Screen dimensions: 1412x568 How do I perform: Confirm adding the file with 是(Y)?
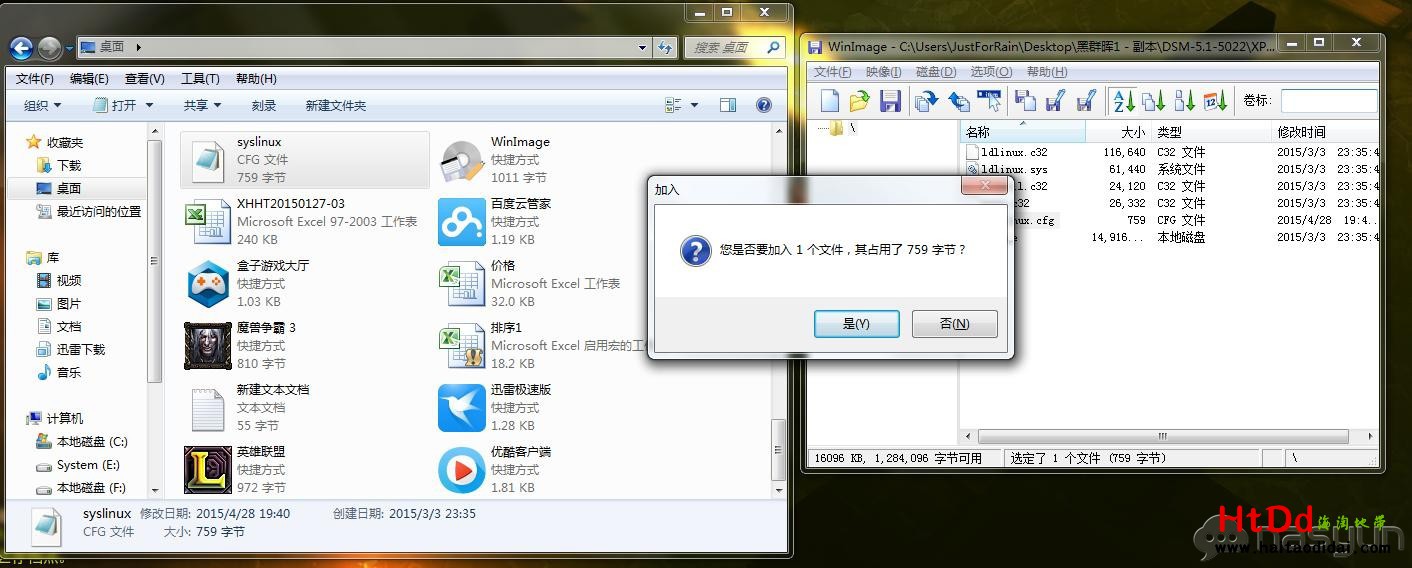click(x=856, y=324)
